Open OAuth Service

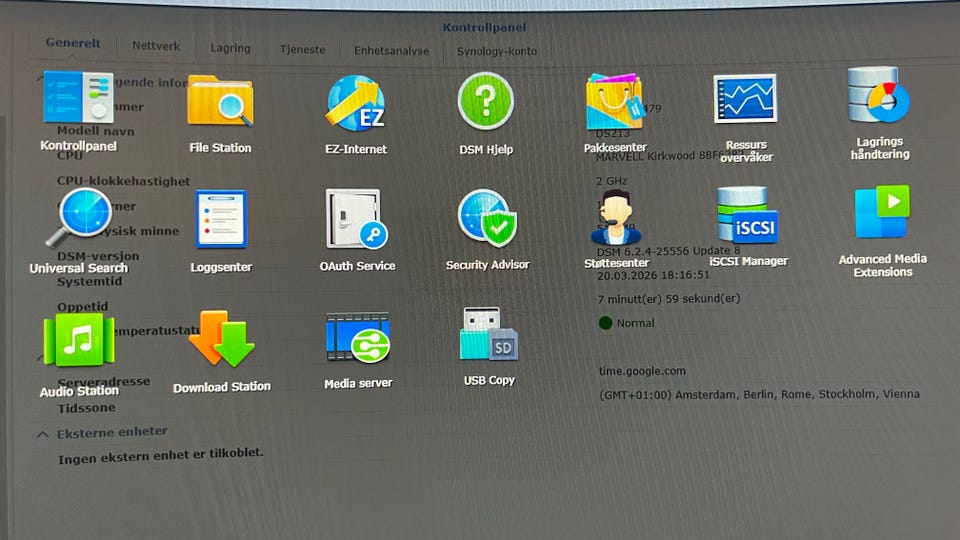pyautogui.click(x=357, y=219)
